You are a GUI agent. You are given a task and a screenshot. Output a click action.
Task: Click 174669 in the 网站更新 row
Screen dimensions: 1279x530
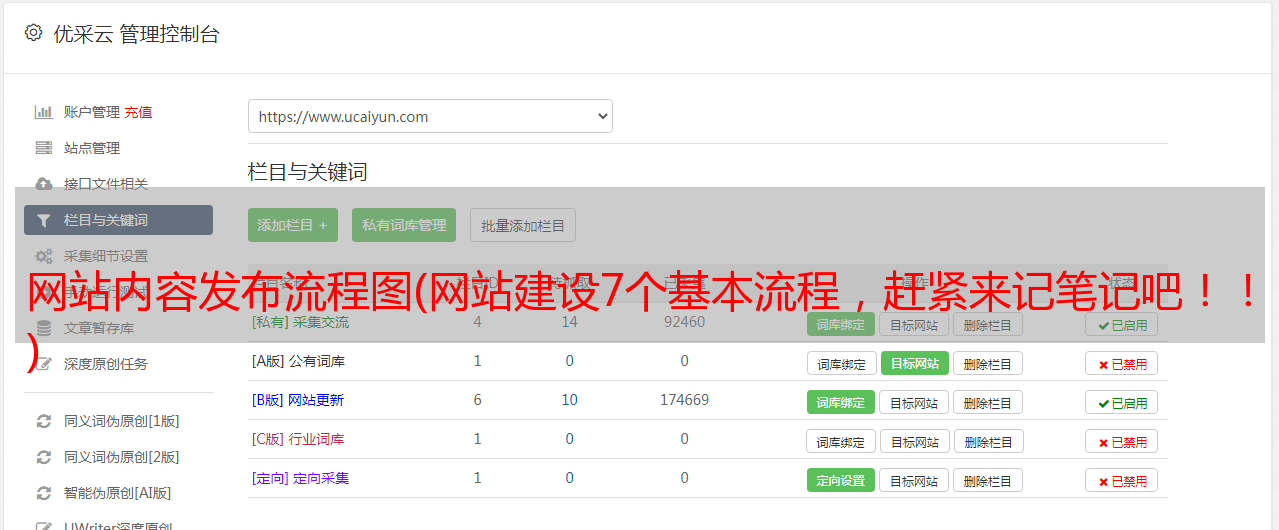coord(684,400)
